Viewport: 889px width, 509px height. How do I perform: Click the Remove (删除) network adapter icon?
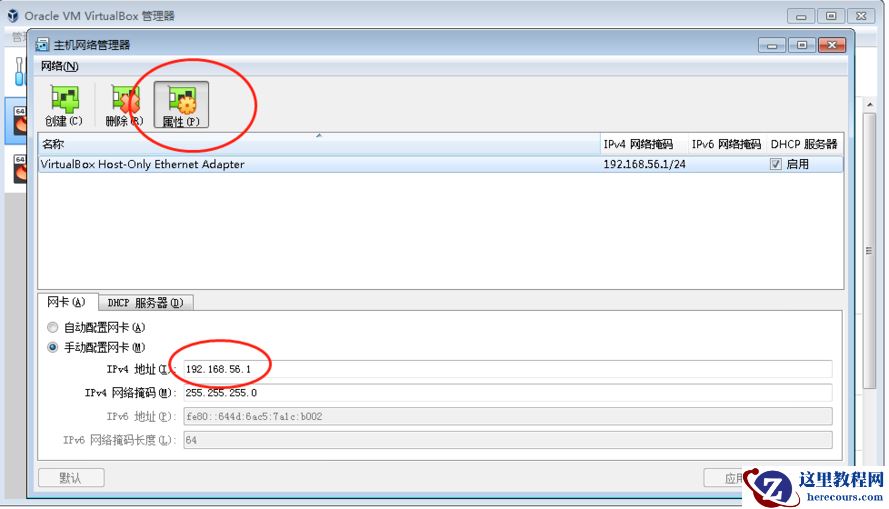[124, 105]
